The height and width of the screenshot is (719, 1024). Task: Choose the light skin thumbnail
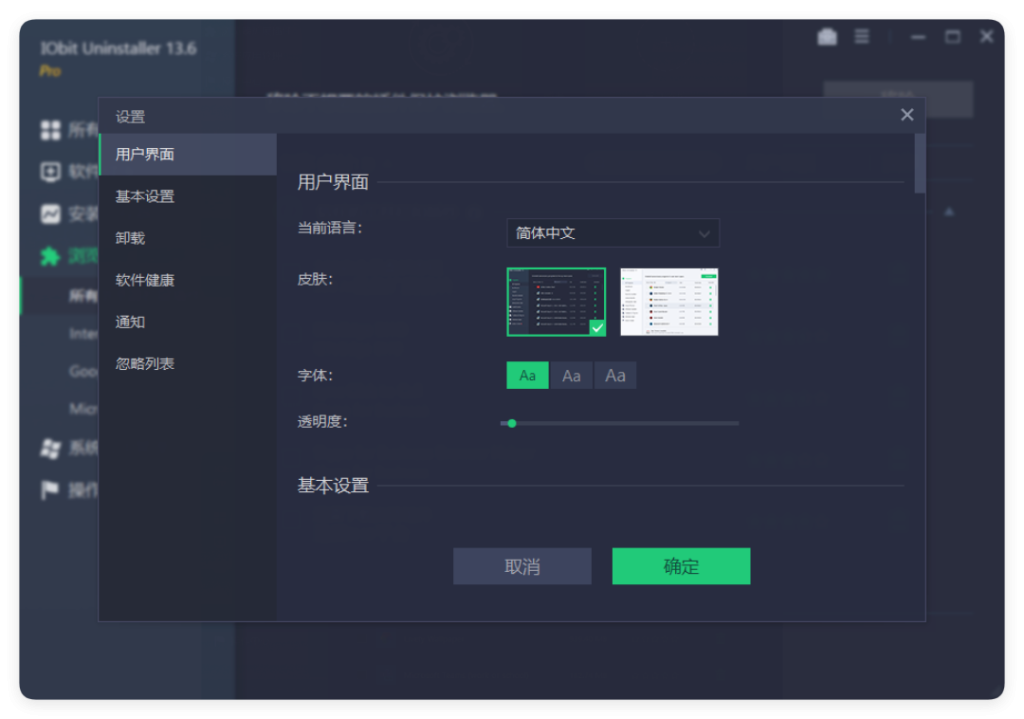(x=669, y=302)
